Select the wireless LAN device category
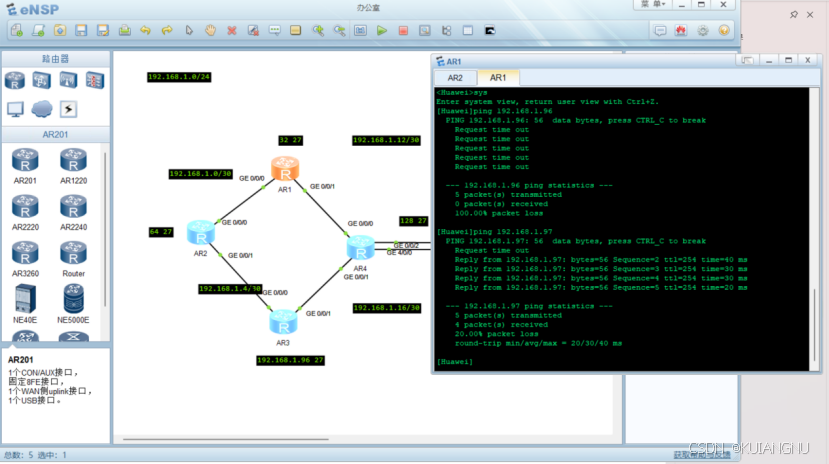The width and height of the screenshot is (829, 464). pyautogui.click(x=68, y=80)
